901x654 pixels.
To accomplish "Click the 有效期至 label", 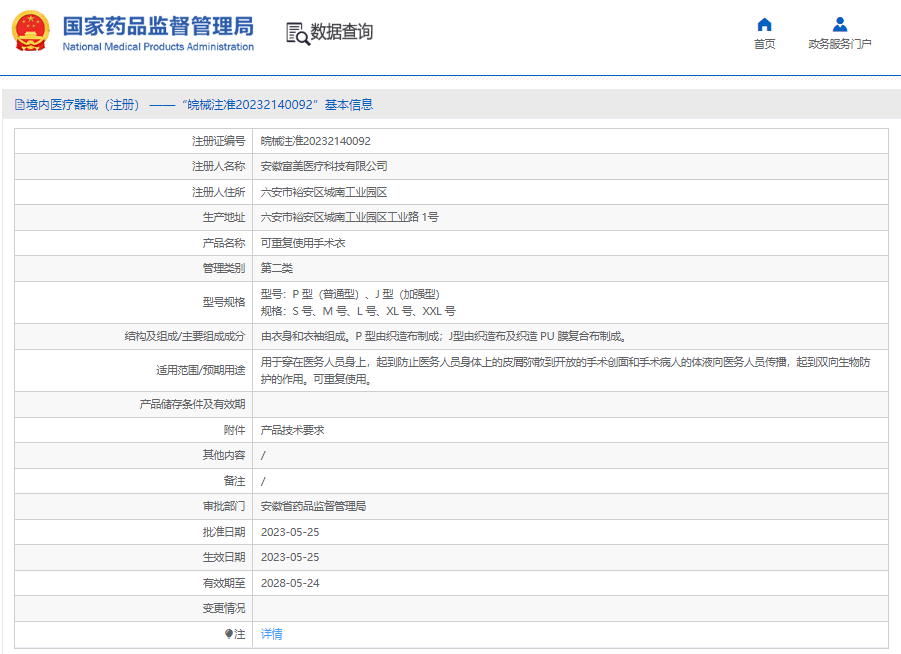I will 224,583.
